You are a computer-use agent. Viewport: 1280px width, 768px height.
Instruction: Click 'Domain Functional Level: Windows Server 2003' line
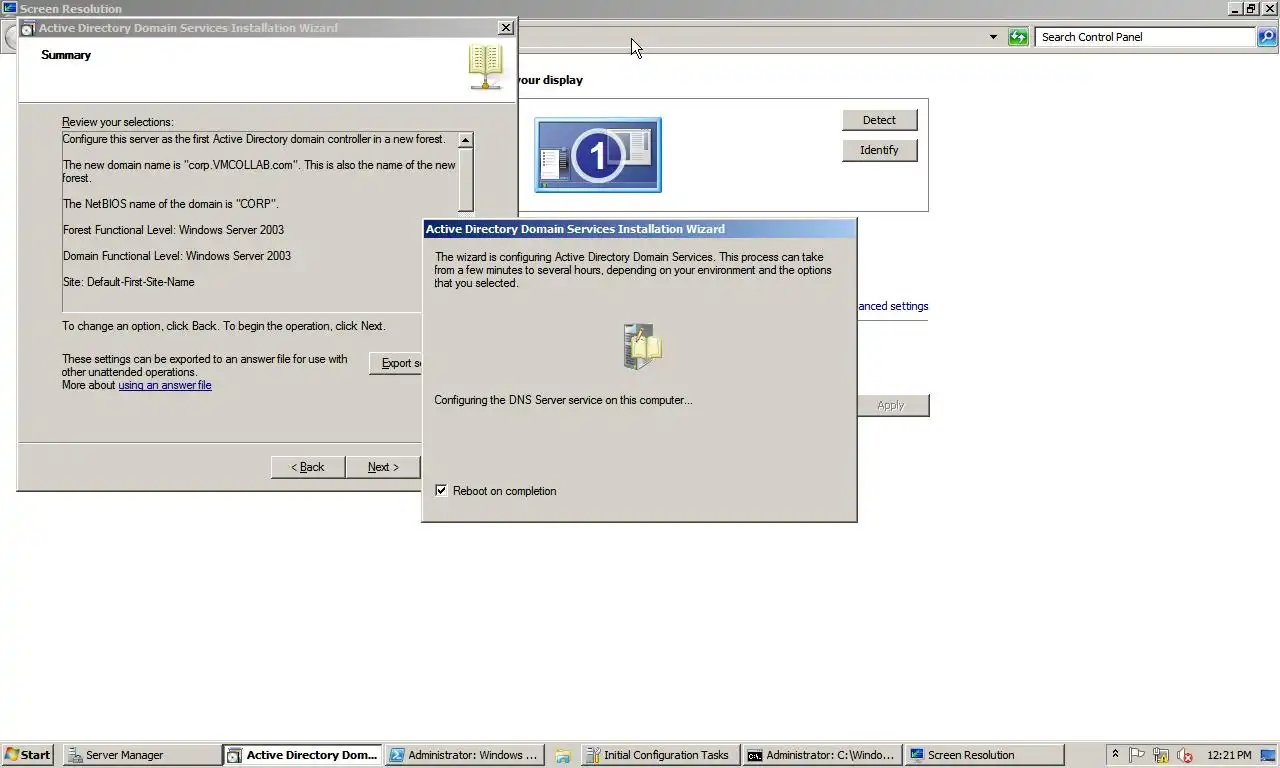tap(177, 256)
